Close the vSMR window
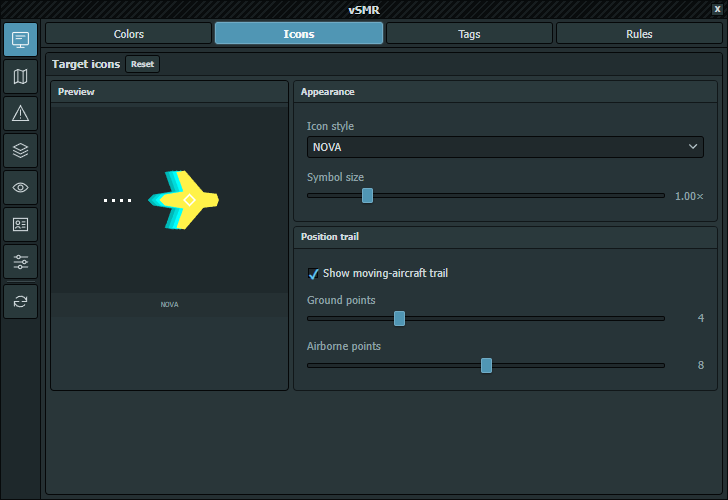This screenshot has width=728, height=500. pos(717,9)
